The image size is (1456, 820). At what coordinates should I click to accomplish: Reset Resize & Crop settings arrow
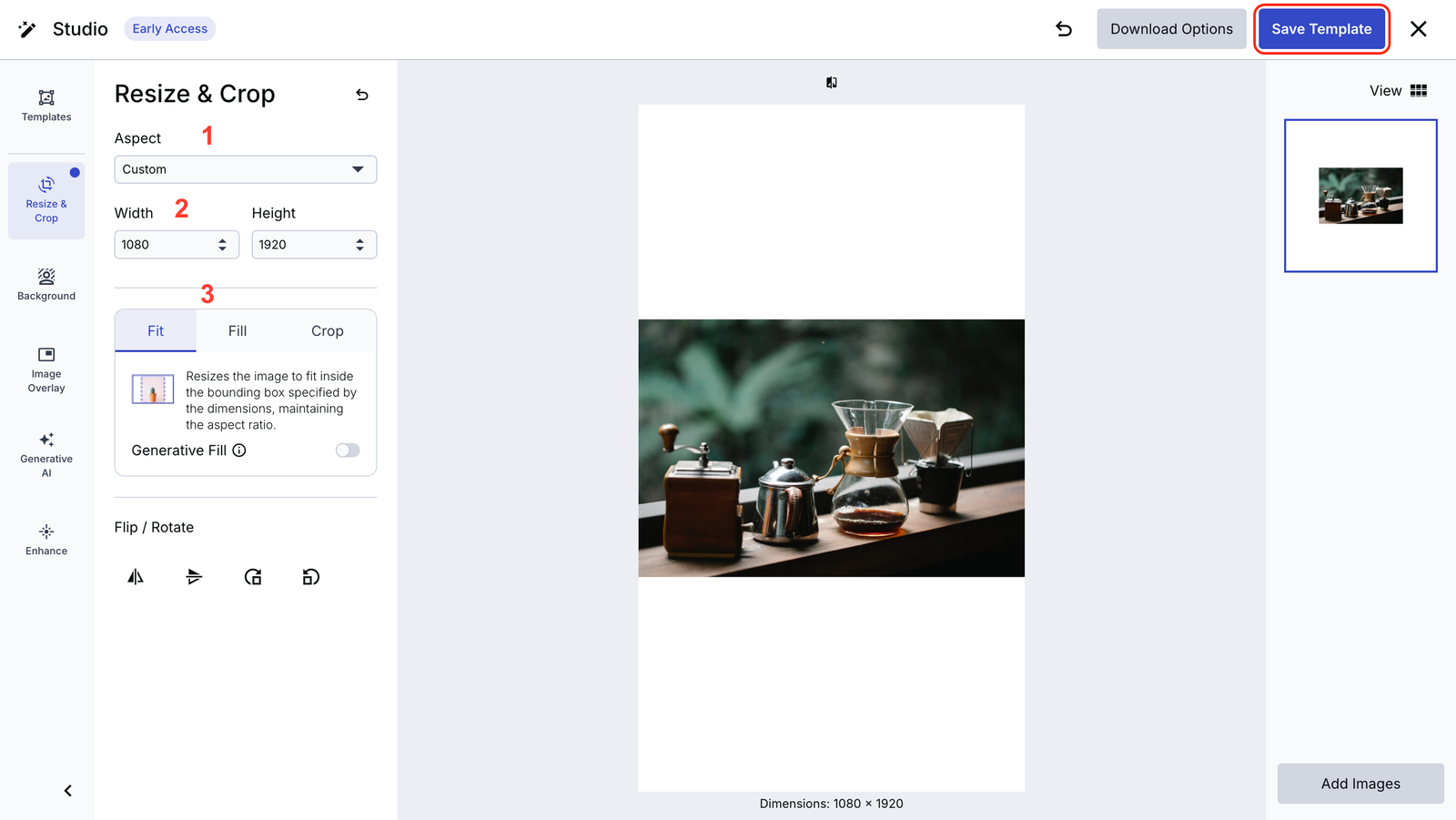tap(362, 95)
